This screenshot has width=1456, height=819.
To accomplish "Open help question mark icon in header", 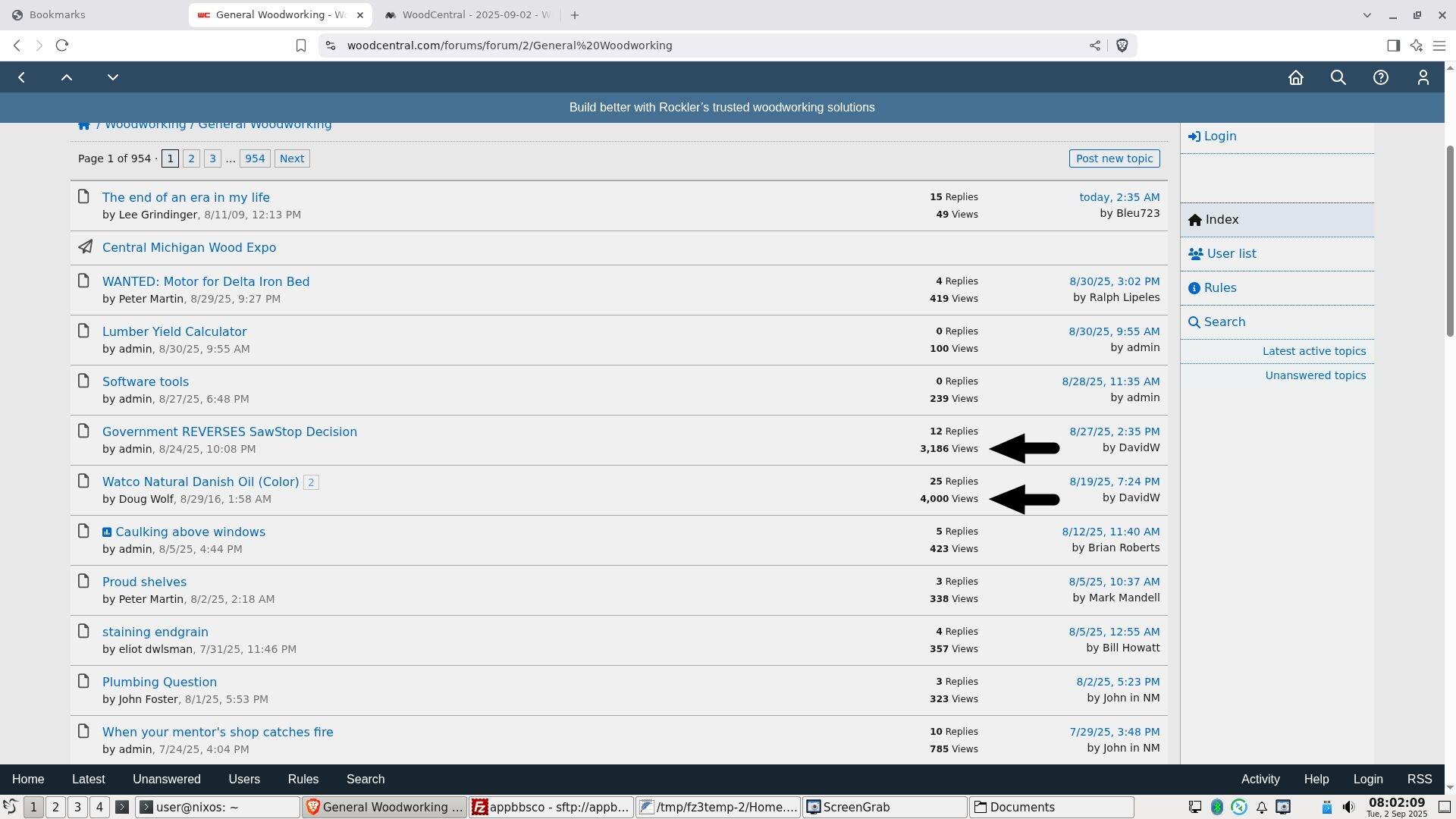I will [x=1381, y=77].
